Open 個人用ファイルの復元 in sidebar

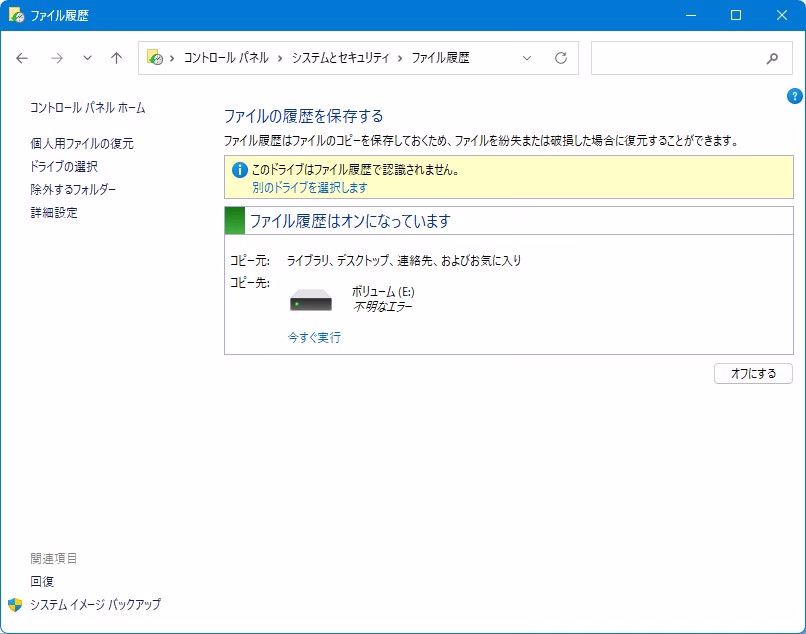click(81, 143)
